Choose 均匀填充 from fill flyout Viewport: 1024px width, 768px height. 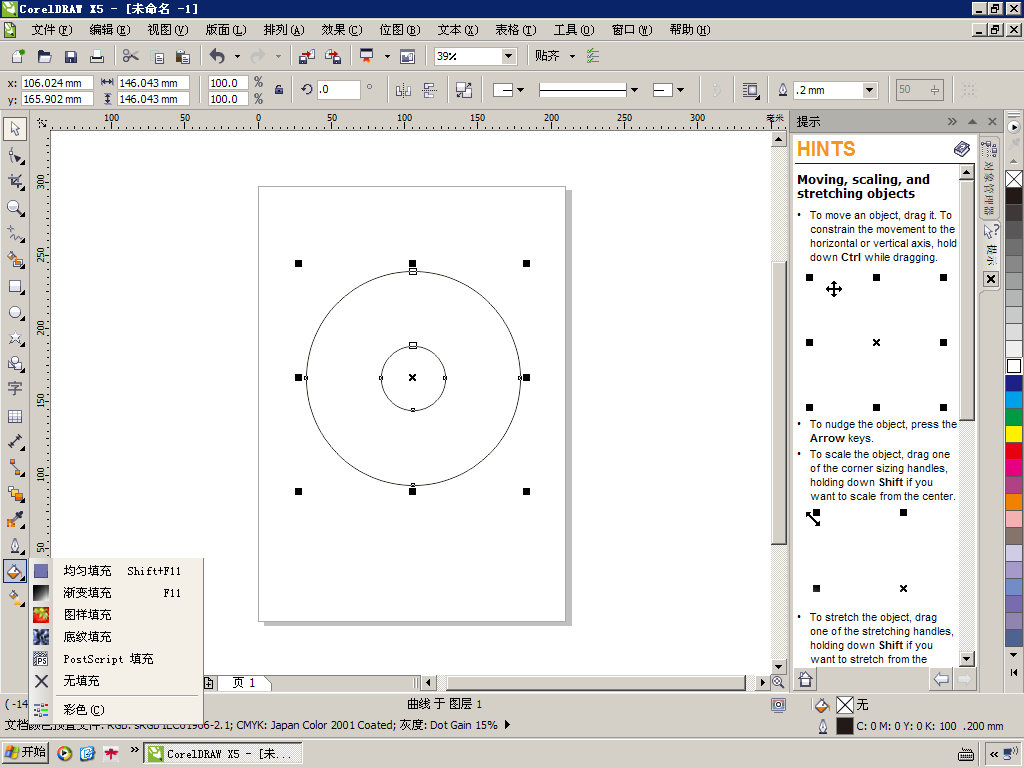pos(116,571)
